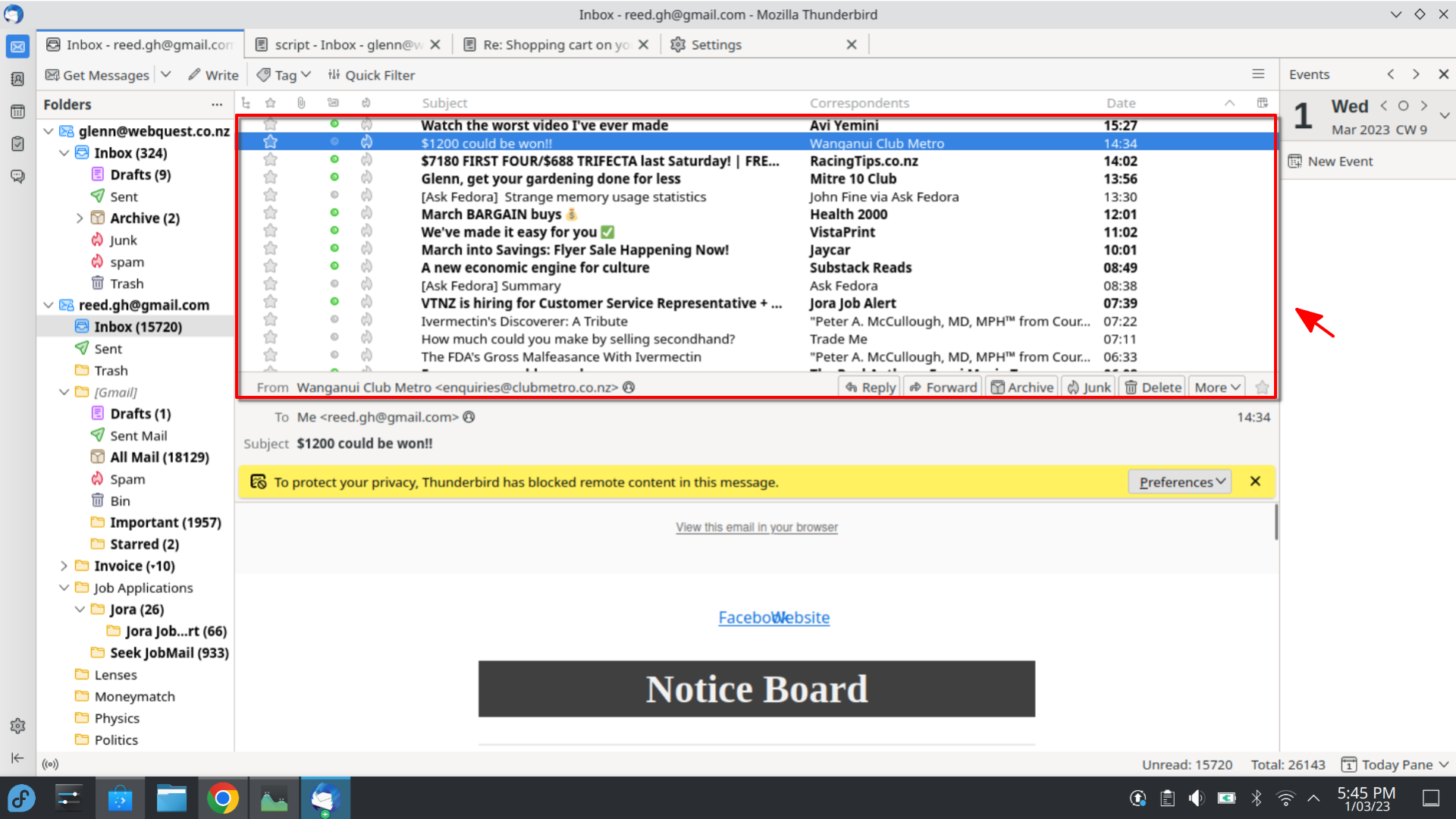Switch to the Settings tab
Image resolution: width=1456 pixels, height=819 pixels.
tap(715, 45)
